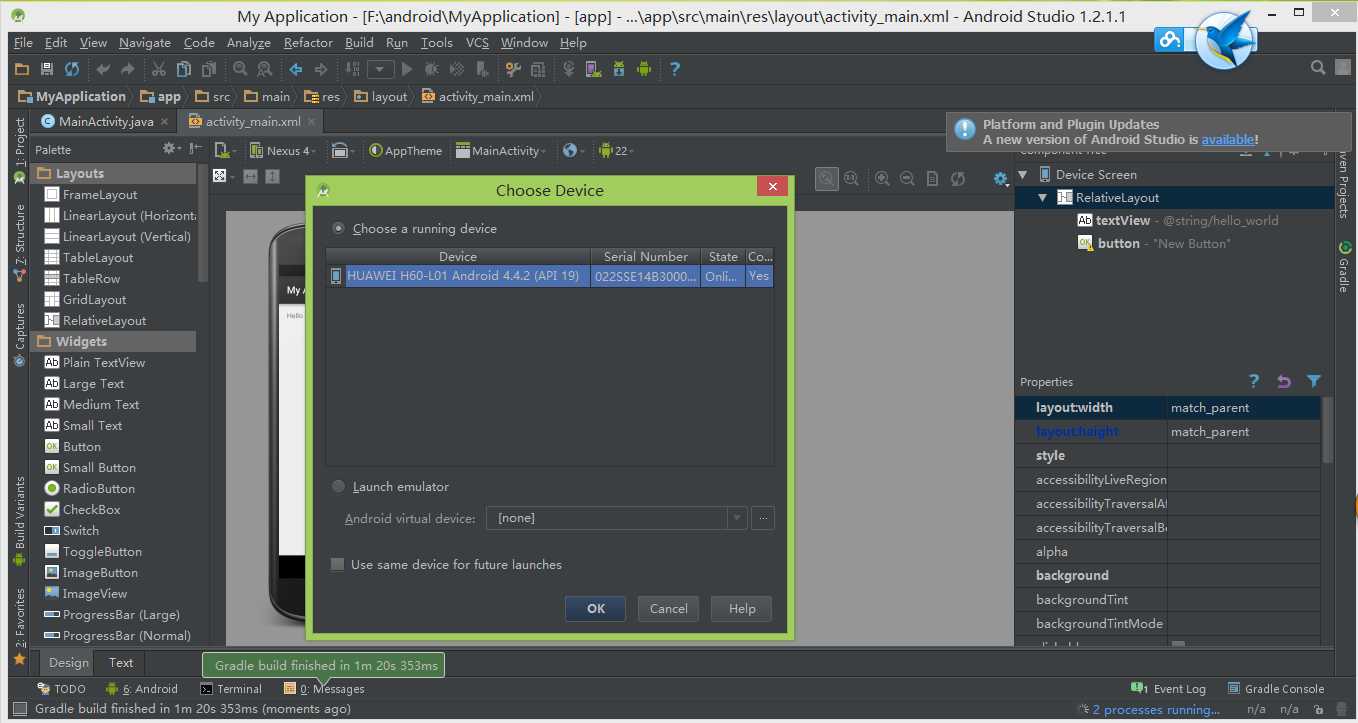This screenshot has width=1358, height=723.
Task: Click Cancel in Choose Device dialog
Action: [x=668, y=608]
